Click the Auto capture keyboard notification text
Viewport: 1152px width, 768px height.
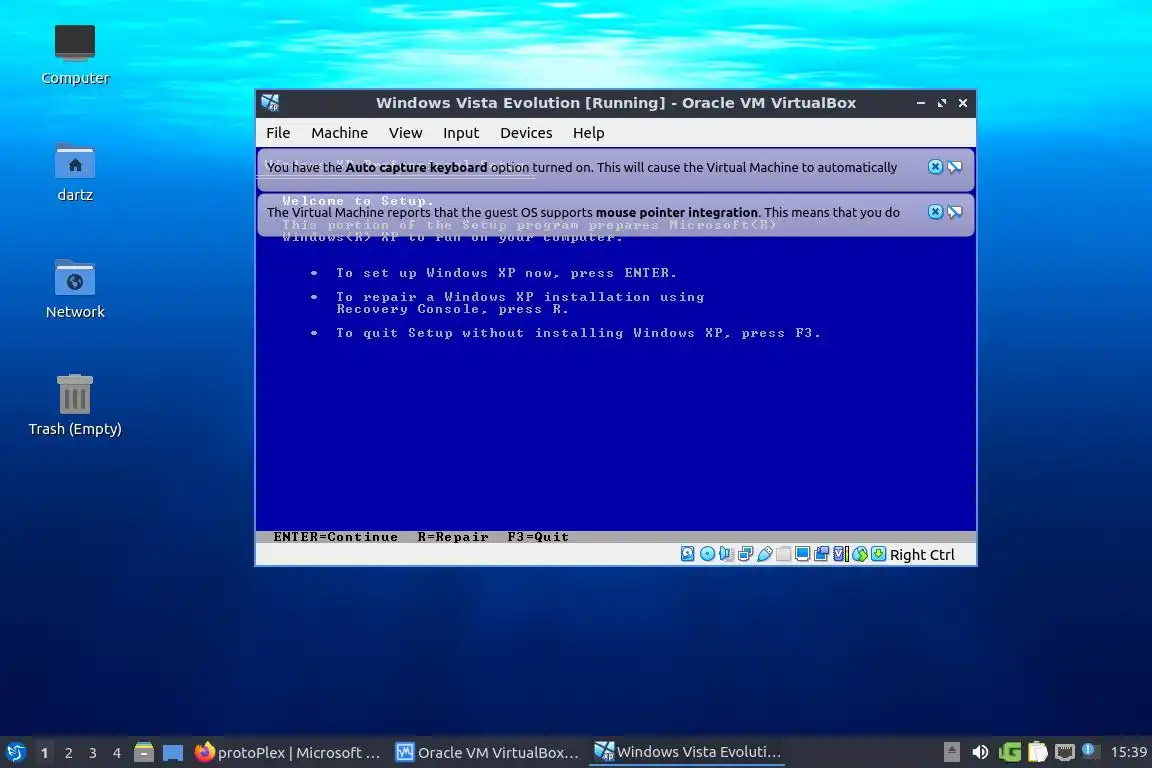pos(582,168)
